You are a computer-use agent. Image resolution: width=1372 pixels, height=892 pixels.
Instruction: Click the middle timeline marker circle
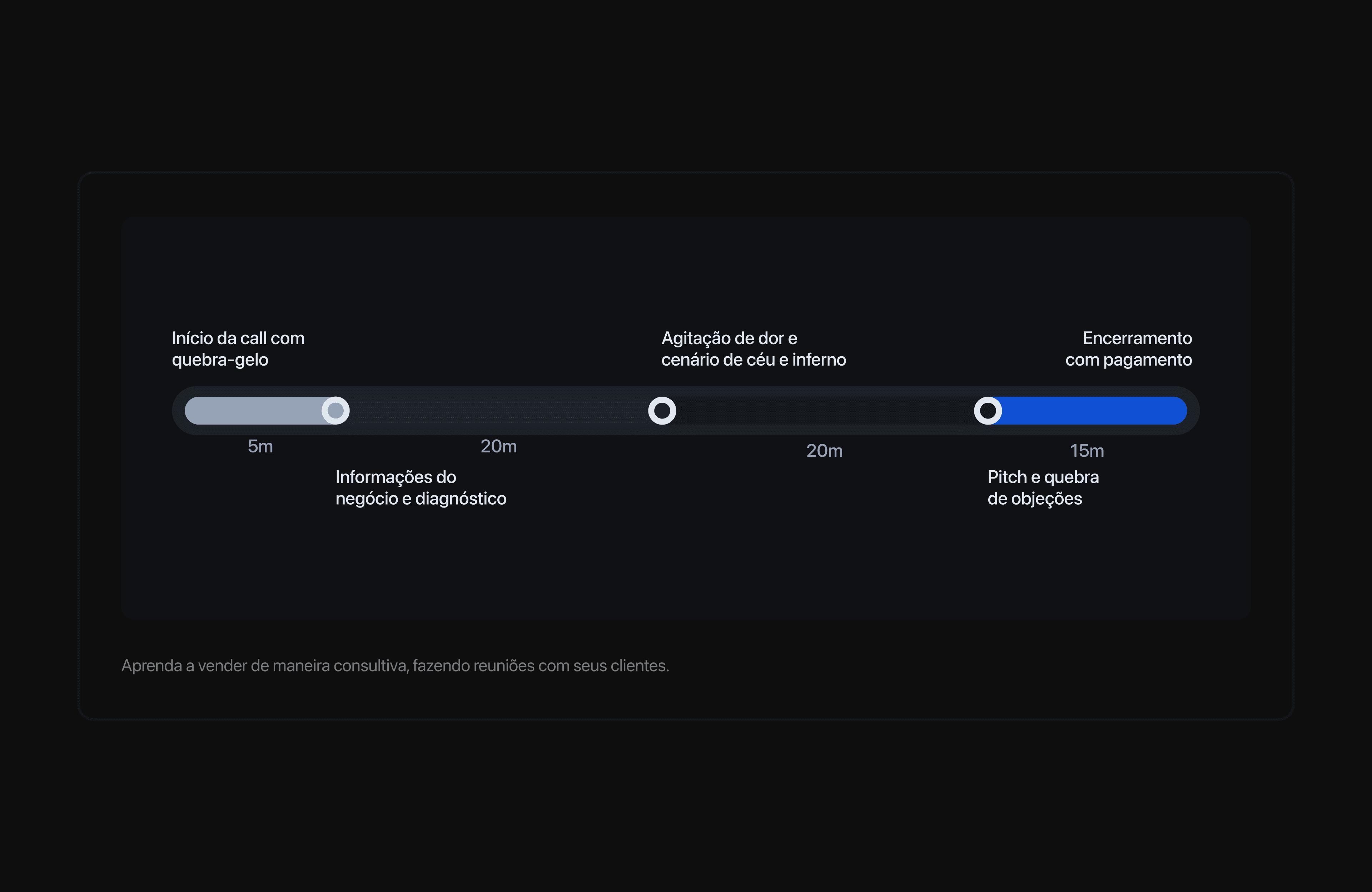[x=662, y=411]
